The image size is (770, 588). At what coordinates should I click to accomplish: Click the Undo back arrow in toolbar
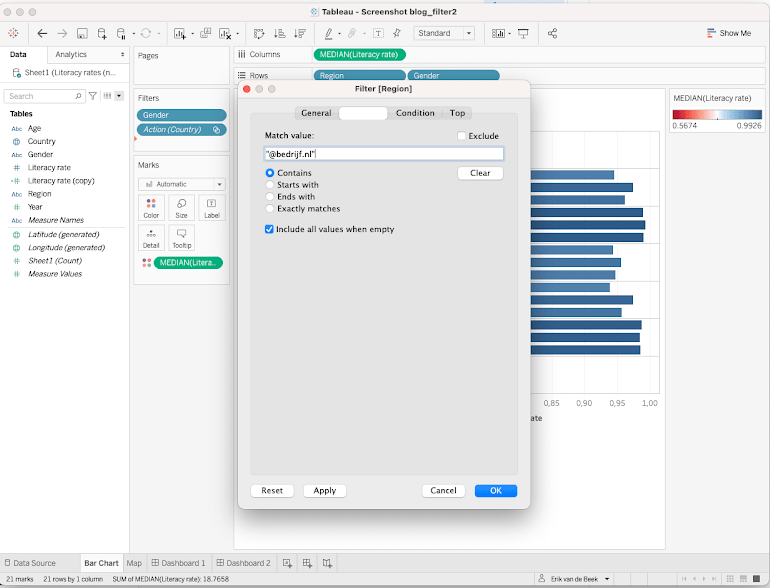pyautogui.click(x=42, y=33)
